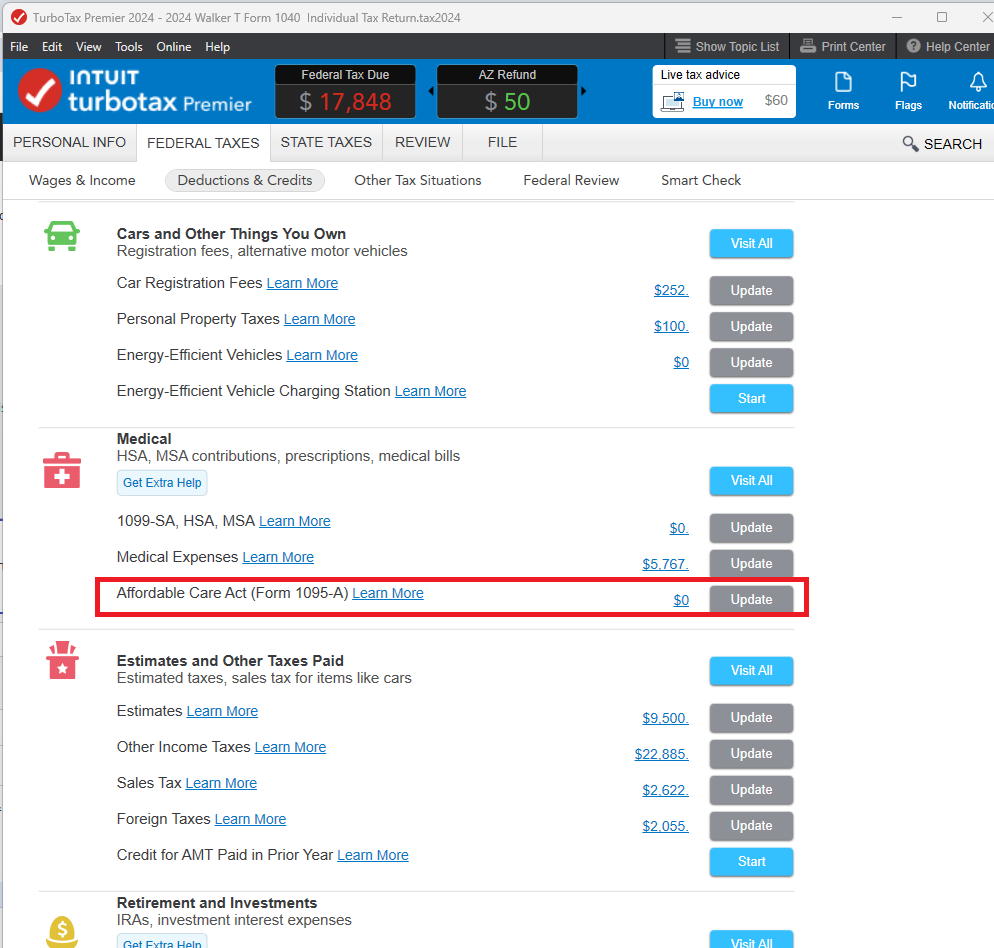
Task: Update Energy-Efficient Vehicles
Action: click(751, 363)
